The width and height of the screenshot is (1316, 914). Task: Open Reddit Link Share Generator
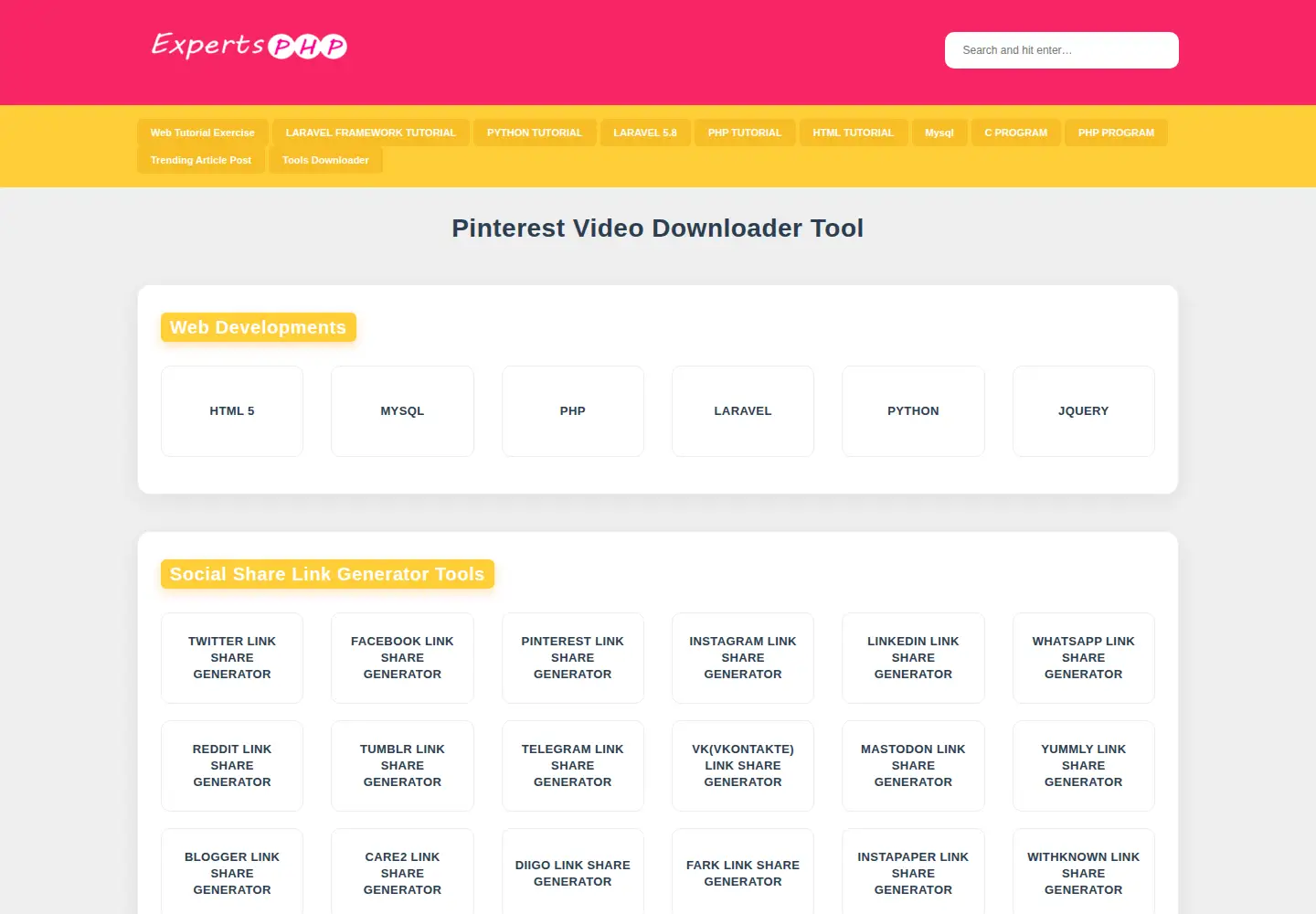coord(232,766)
